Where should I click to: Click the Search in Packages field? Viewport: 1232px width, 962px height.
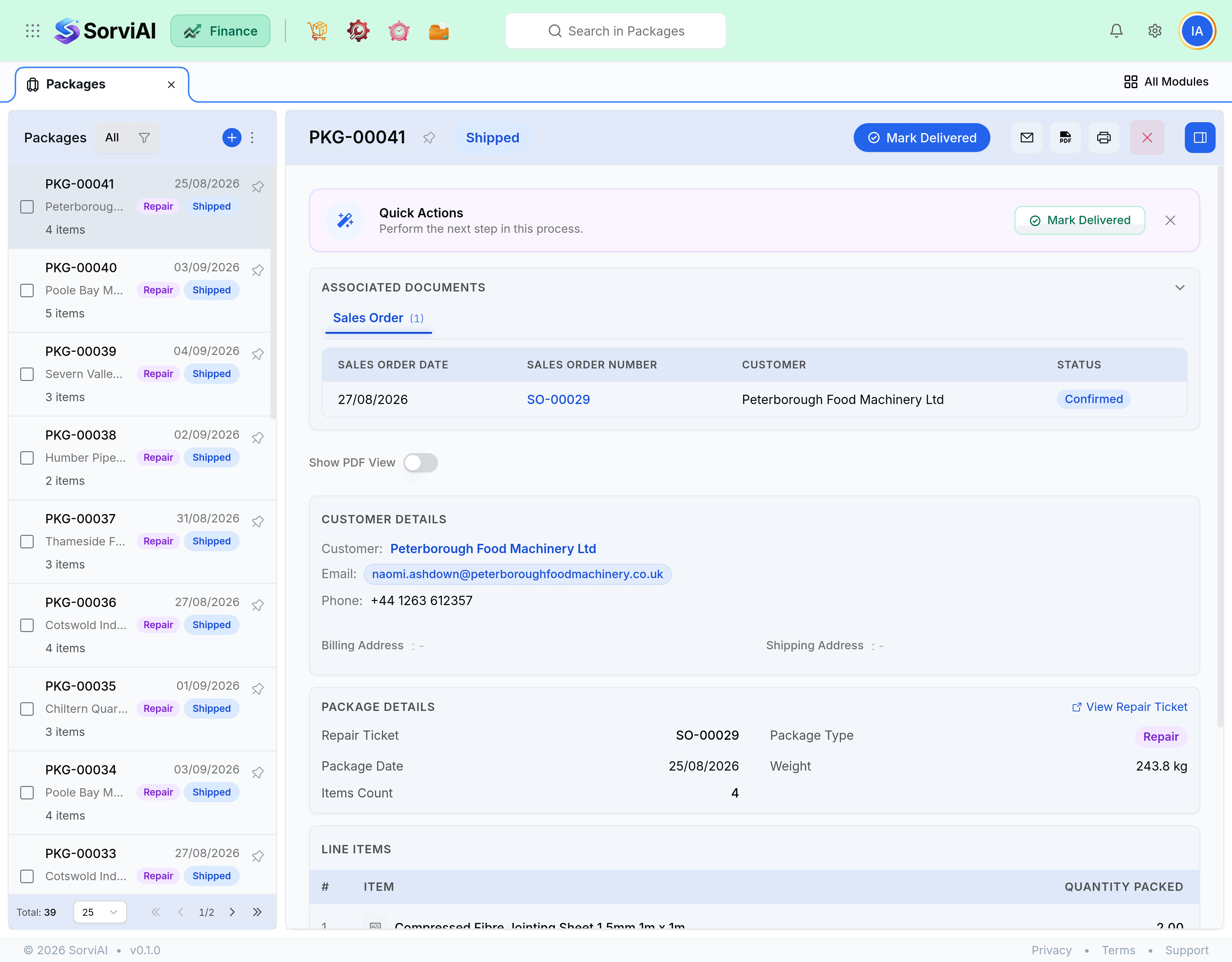point(615,31)
